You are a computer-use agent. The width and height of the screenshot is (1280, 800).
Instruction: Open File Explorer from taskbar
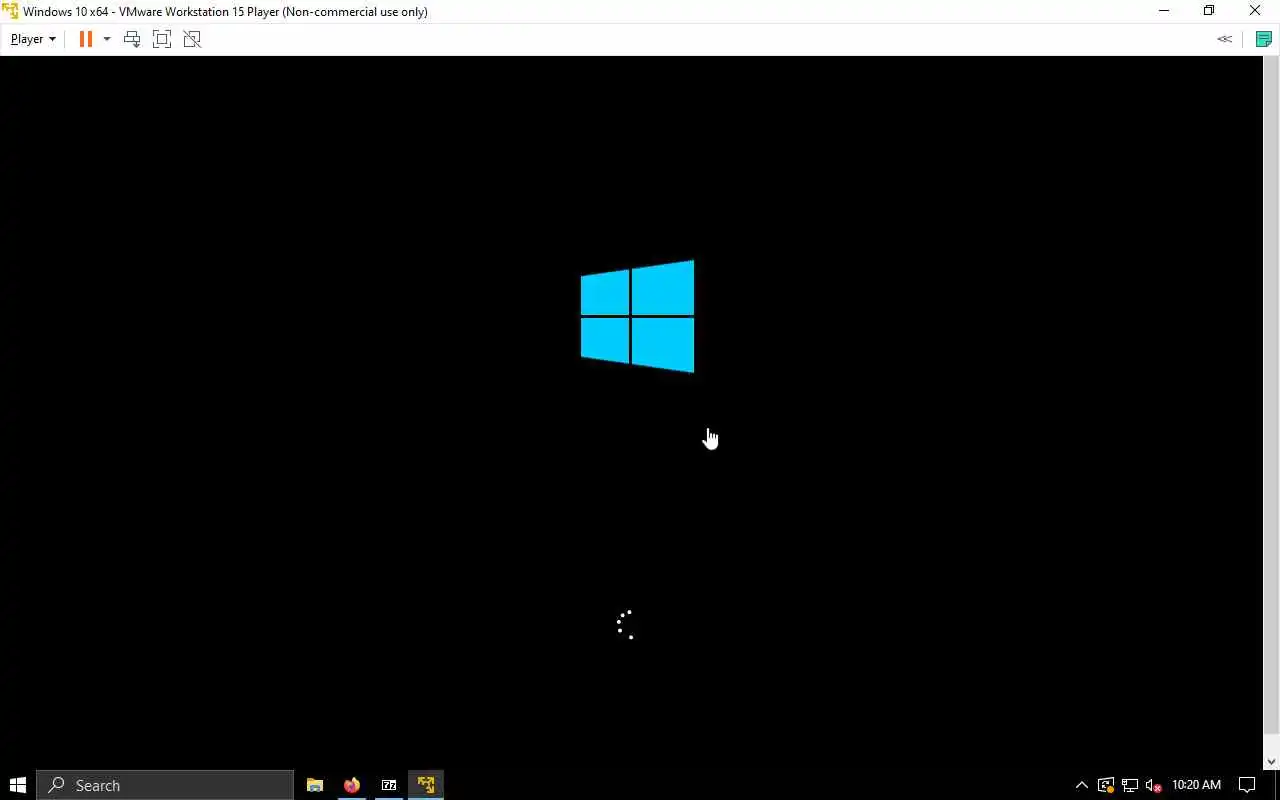(x=315, y=785)
